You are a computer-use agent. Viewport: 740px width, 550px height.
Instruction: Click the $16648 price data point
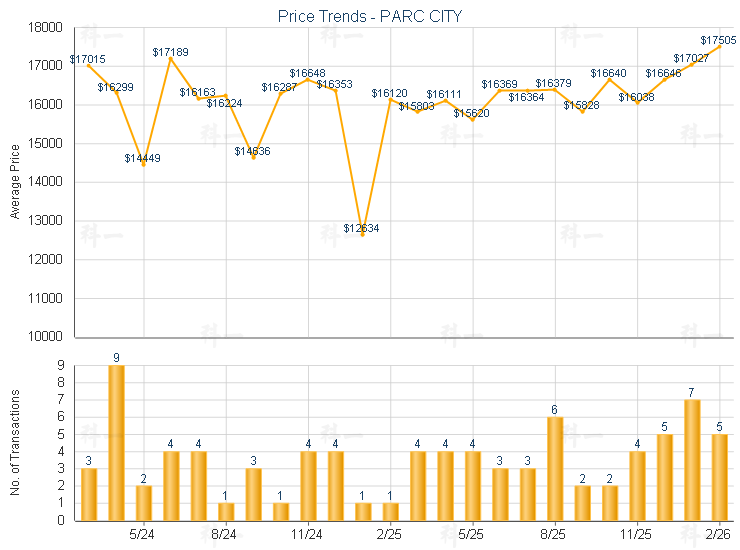308,79
